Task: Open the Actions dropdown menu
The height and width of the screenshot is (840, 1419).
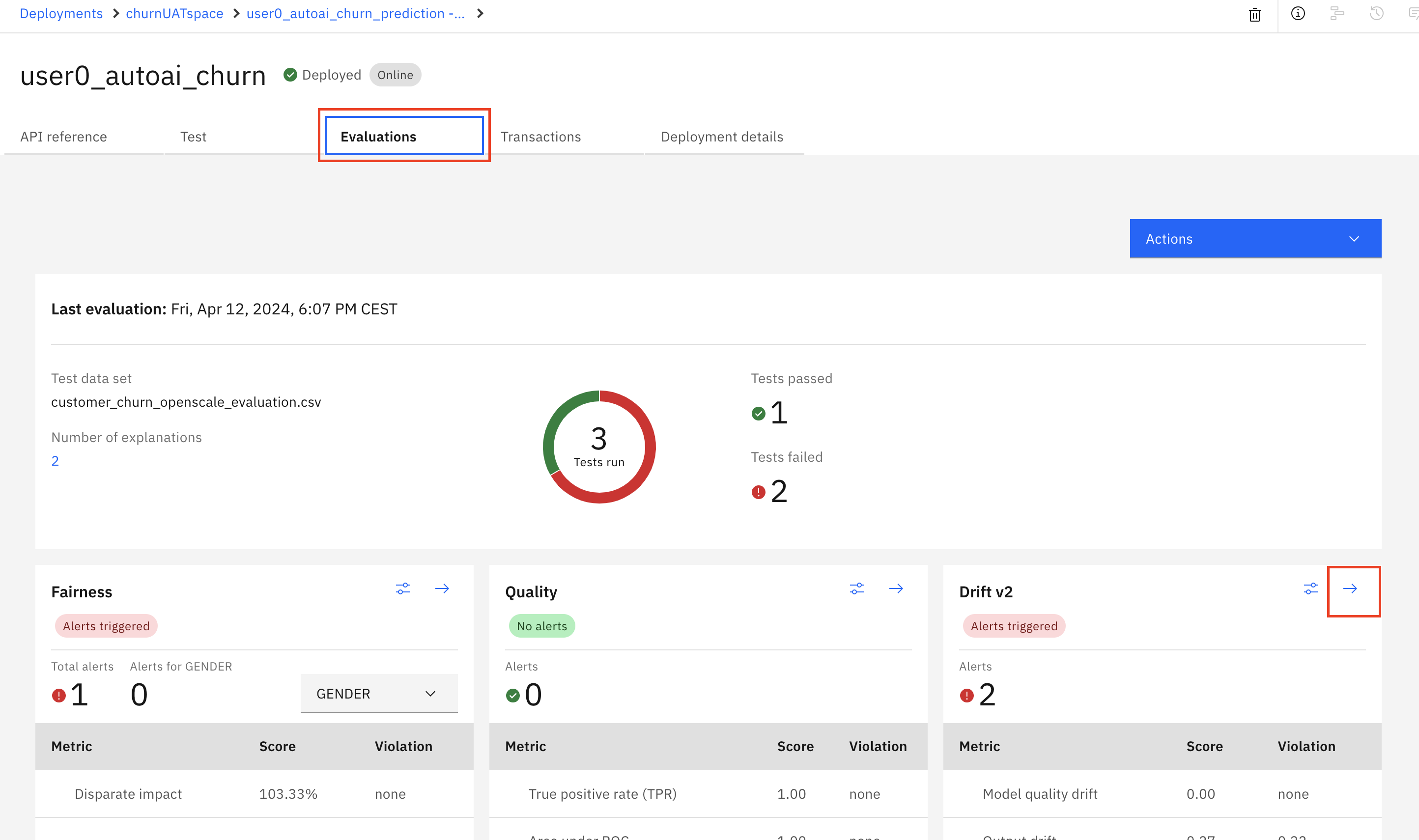Action: point(1255,239)
